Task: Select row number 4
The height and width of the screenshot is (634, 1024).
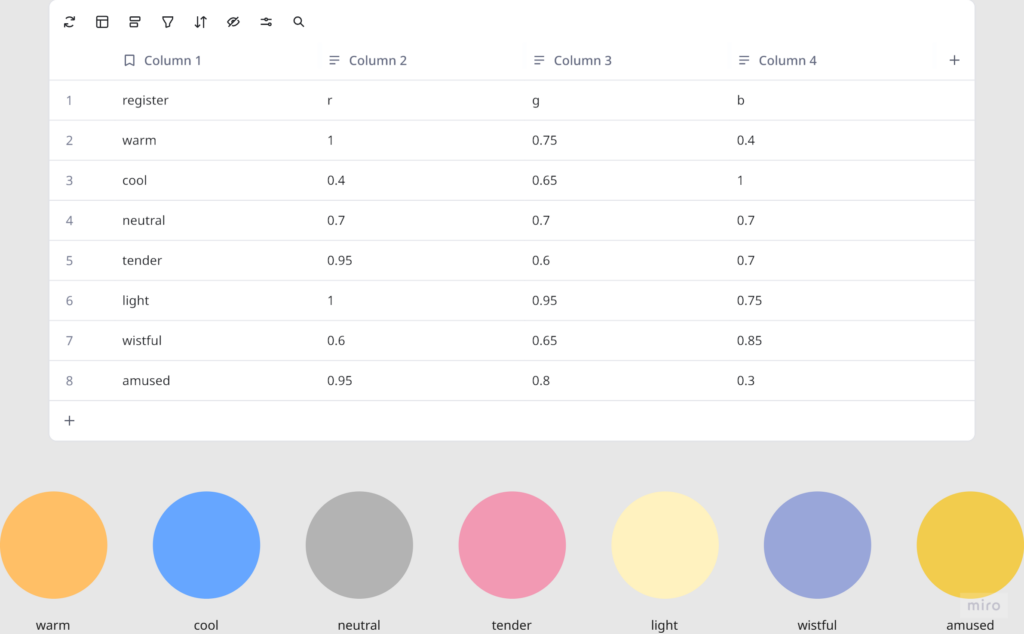Action: point(69,221)
